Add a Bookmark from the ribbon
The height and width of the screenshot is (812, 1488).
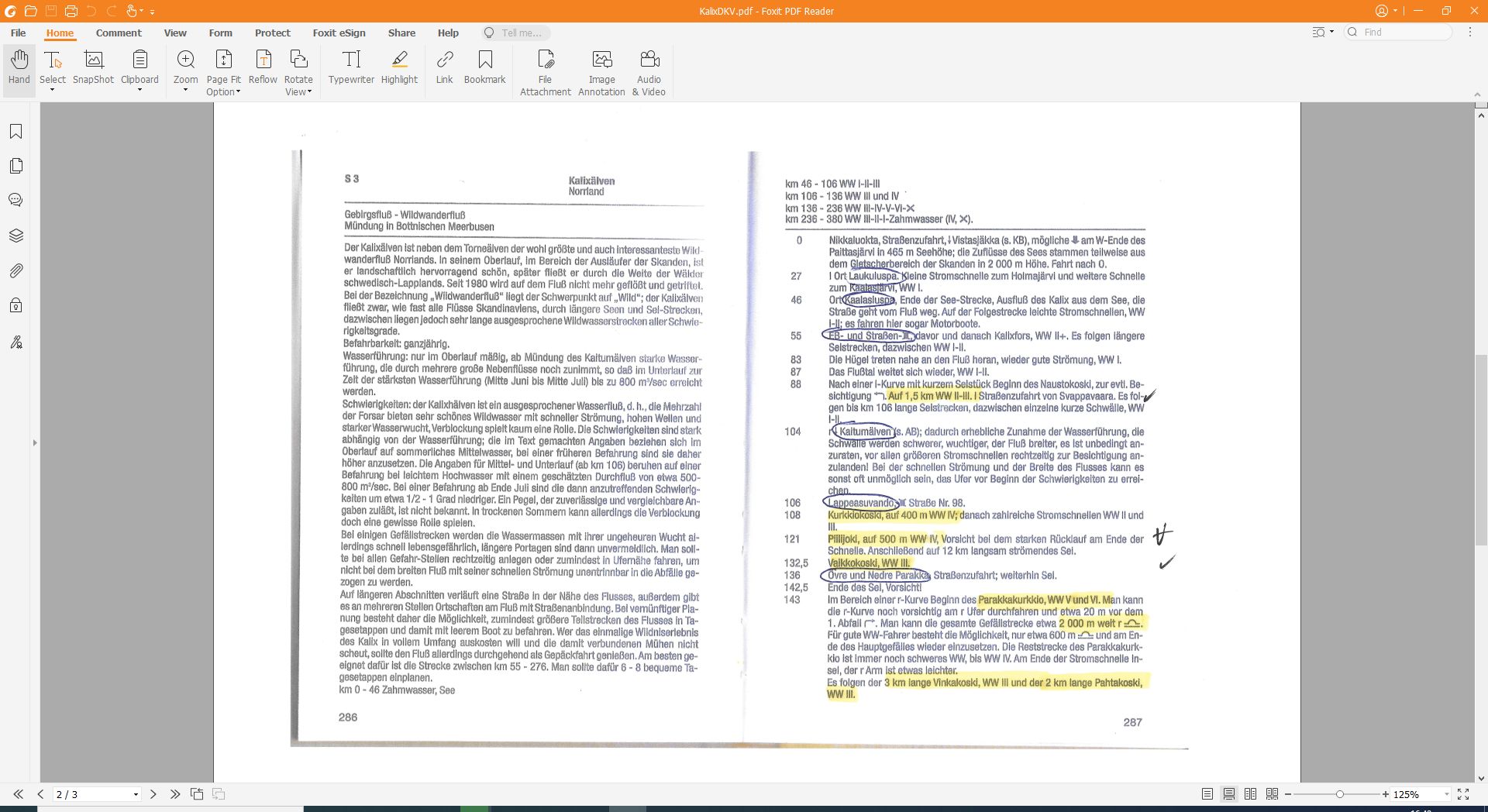[x=484, y=67]
